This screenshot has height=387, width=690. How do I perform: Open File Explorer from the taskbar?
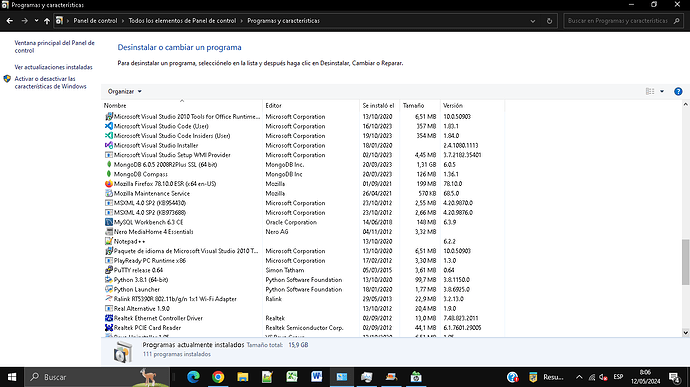[242, 377]
